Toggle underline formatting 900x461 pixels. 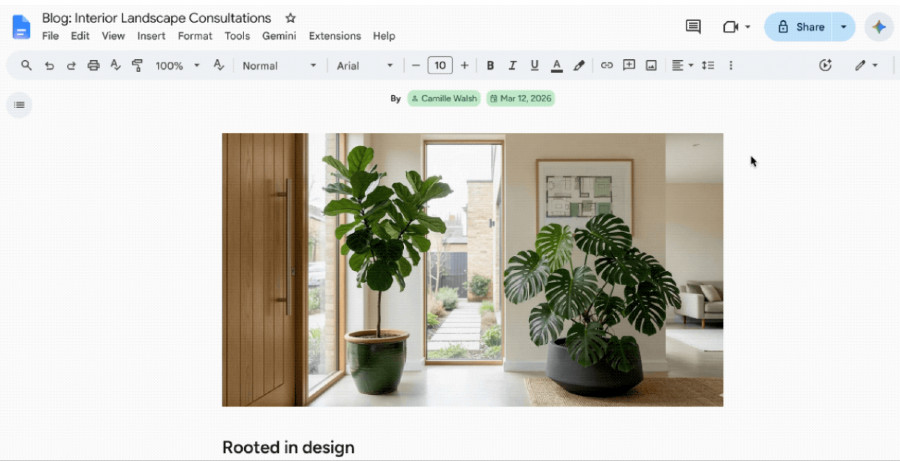tap(534, 65)
